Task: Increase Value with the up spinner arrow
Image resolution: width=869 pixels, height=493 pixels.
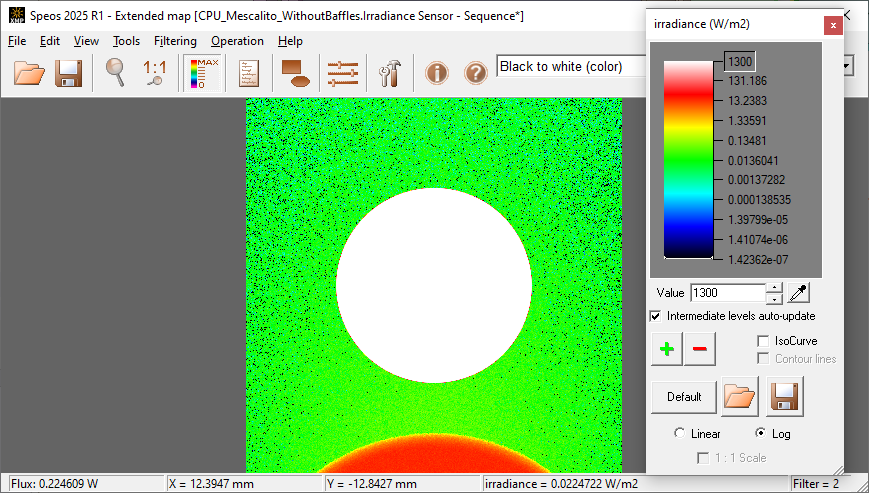Action: (774, 288)
